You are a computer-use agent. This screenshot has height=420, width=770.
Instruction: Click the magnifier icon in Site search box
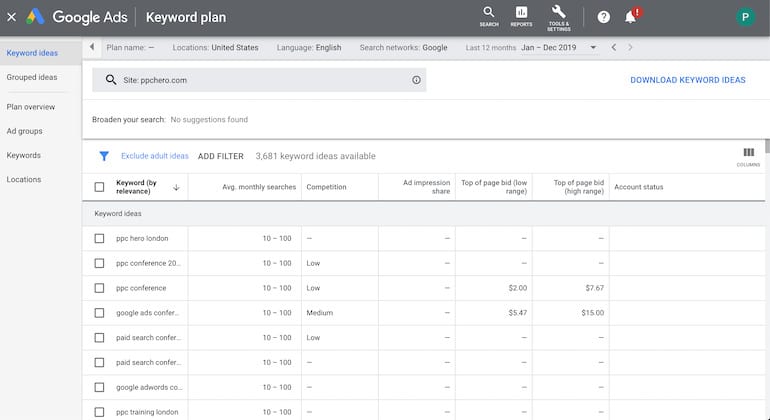coord(111,80)
